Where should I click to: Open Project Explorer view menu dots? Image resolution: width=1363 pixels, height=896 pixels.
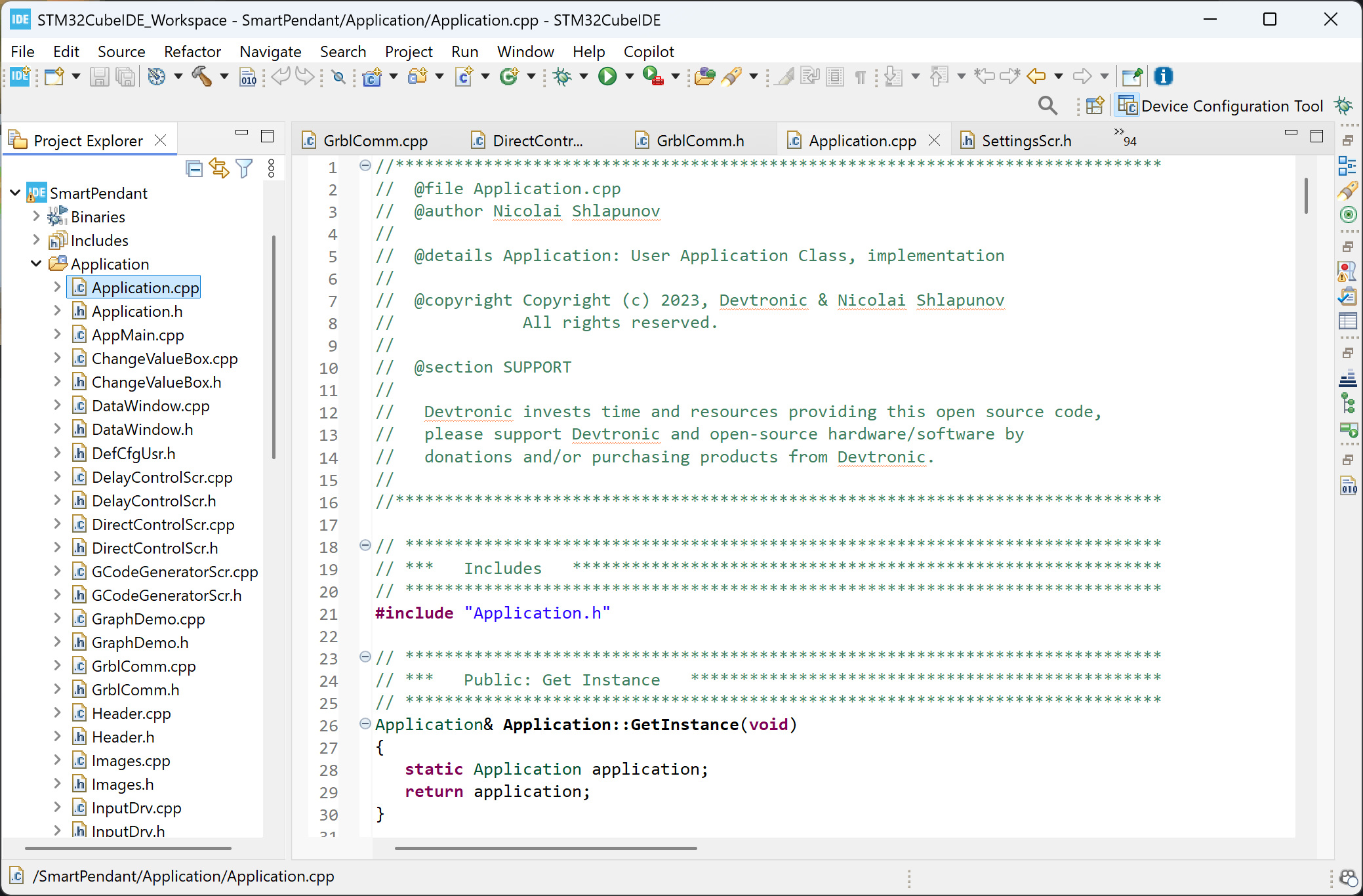click(x=271, y=169)
